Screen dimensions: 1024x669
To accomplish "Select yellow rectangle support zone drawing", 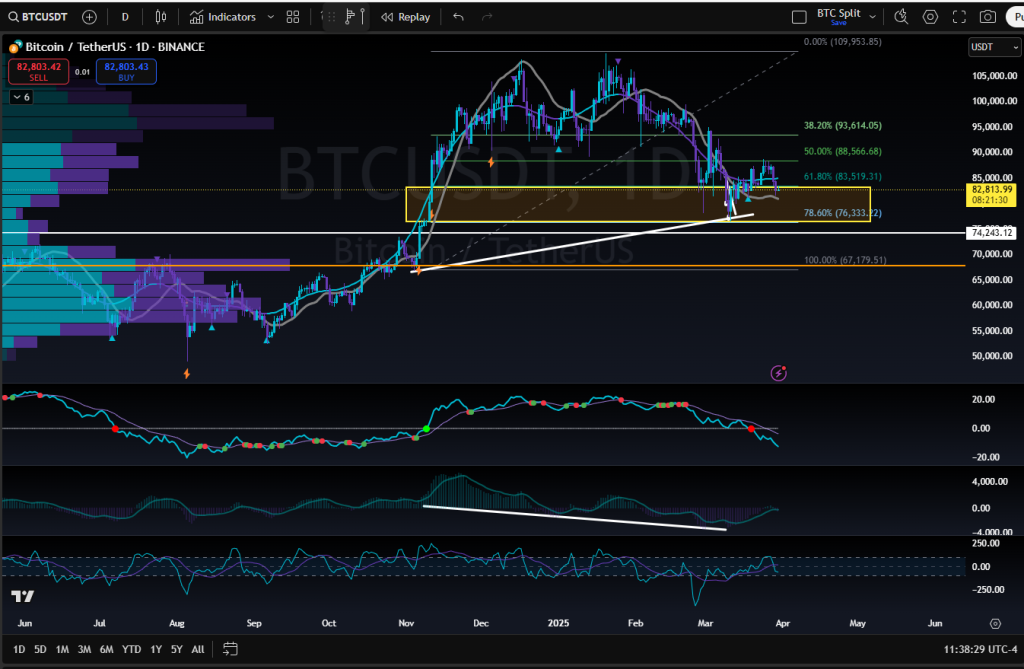I will click(637, 204).
